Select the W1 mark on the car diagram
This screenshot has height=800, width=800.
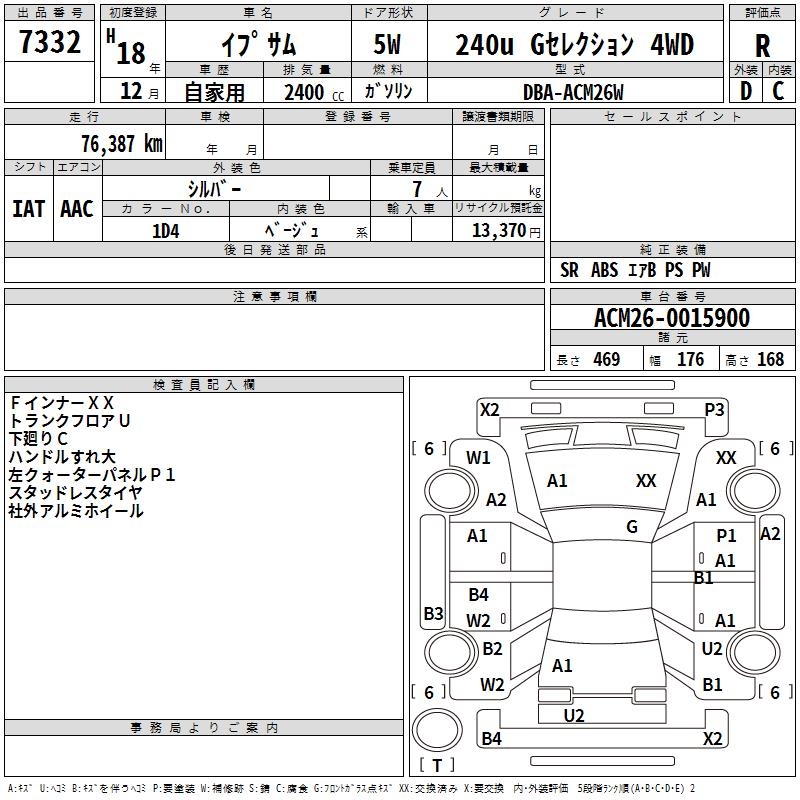(x=478, y=458)
